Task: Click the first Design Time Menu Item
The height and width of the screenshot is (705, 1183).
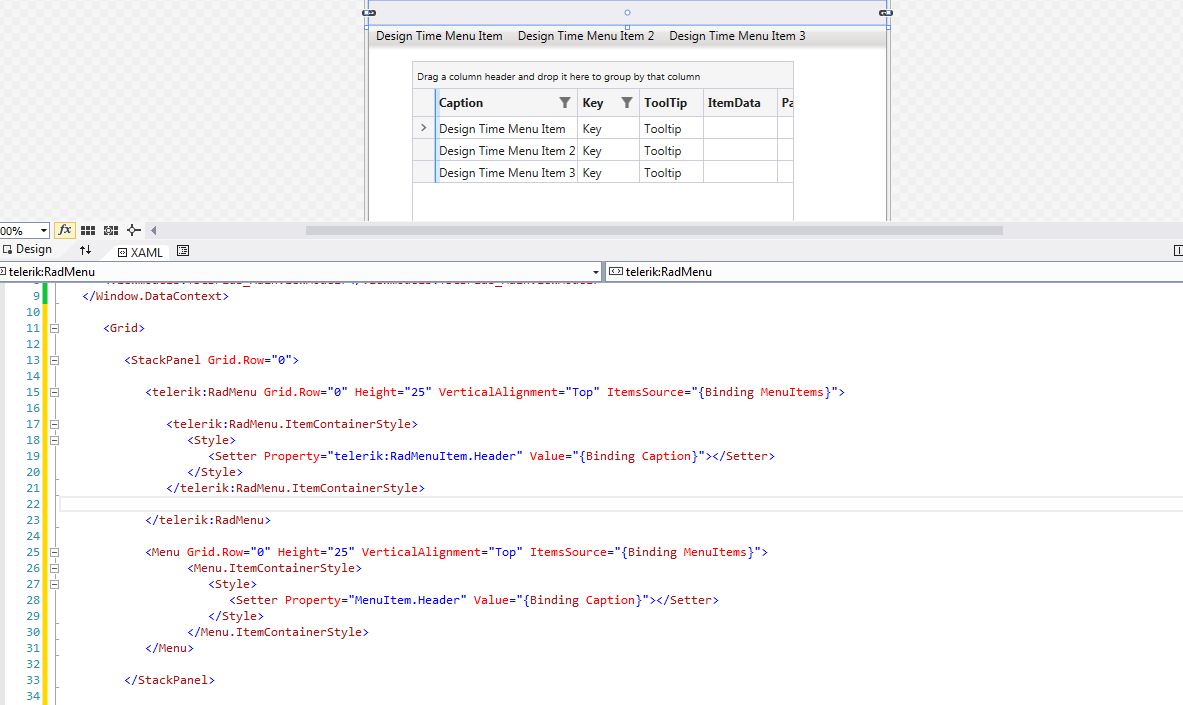Action: coord(439,35)
